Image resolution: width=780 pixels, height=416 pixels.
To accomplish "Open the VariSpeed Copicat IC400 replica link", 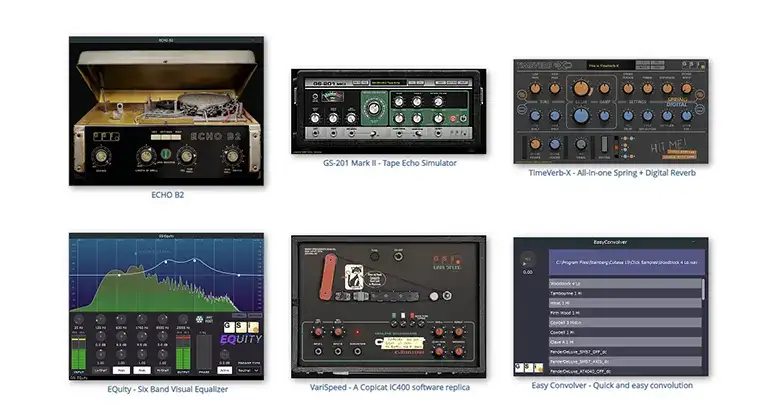I will pos(390,387).
